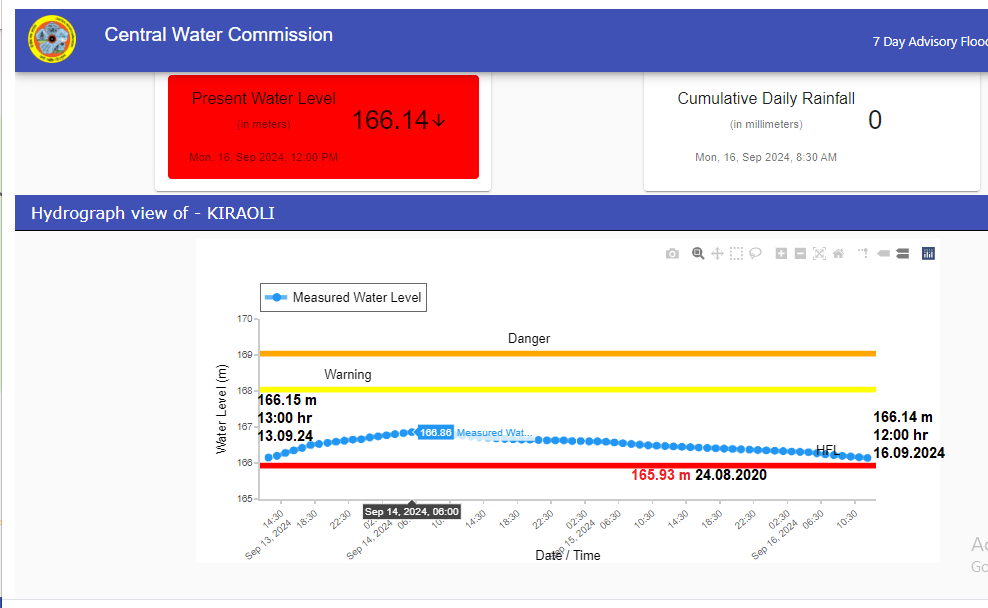Choose the Box Select tool
Image resolution: width=988 pixels, height=608 pixels.
(736, 254)
